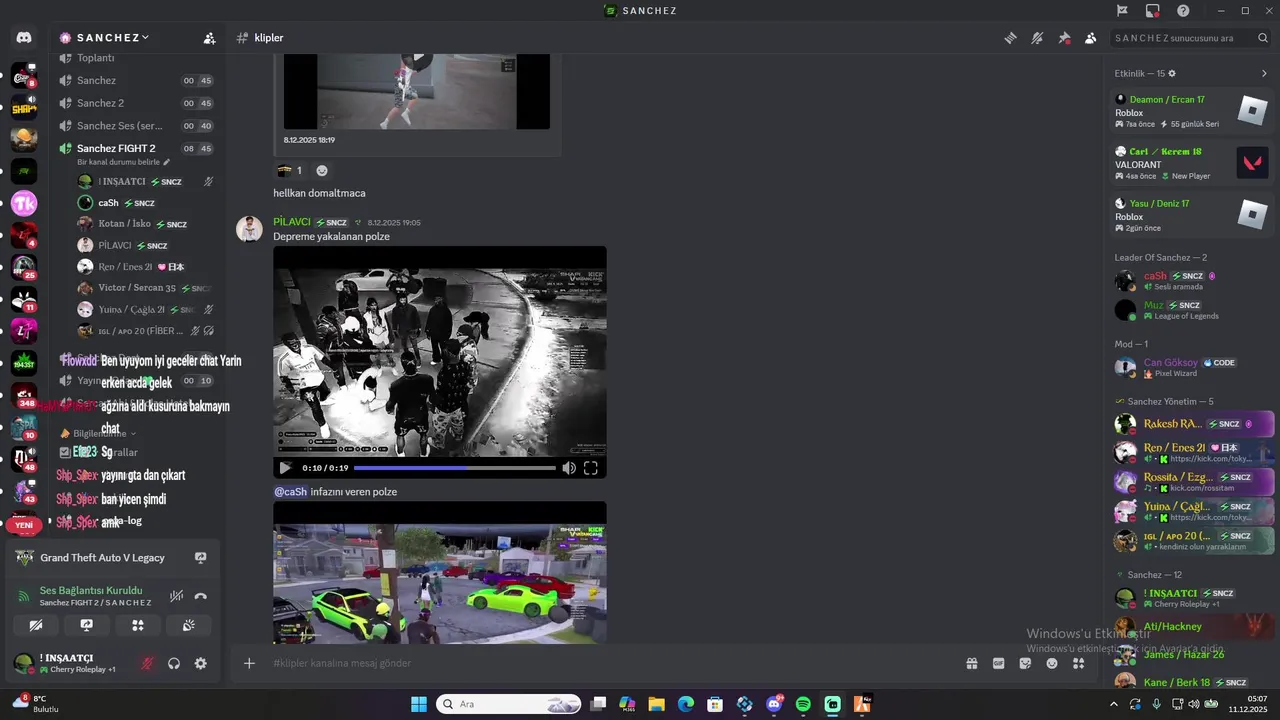Mute the video with speaker icon
This screenshot has width=1280, height=720.
click(x=568, y=467)
